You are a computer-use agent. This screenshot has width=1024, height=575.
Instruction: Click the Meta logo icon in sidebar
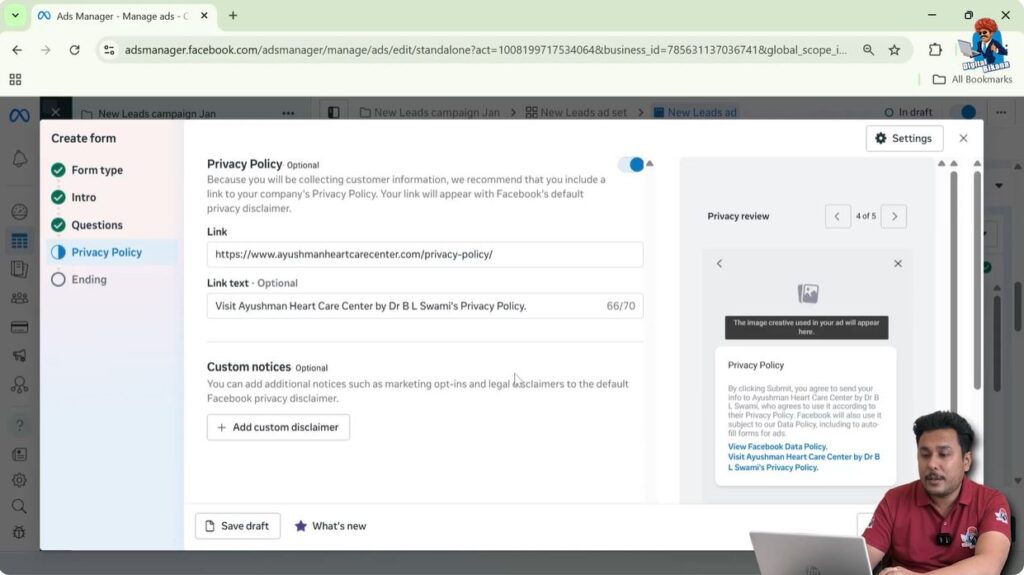[x=19, y=116]
